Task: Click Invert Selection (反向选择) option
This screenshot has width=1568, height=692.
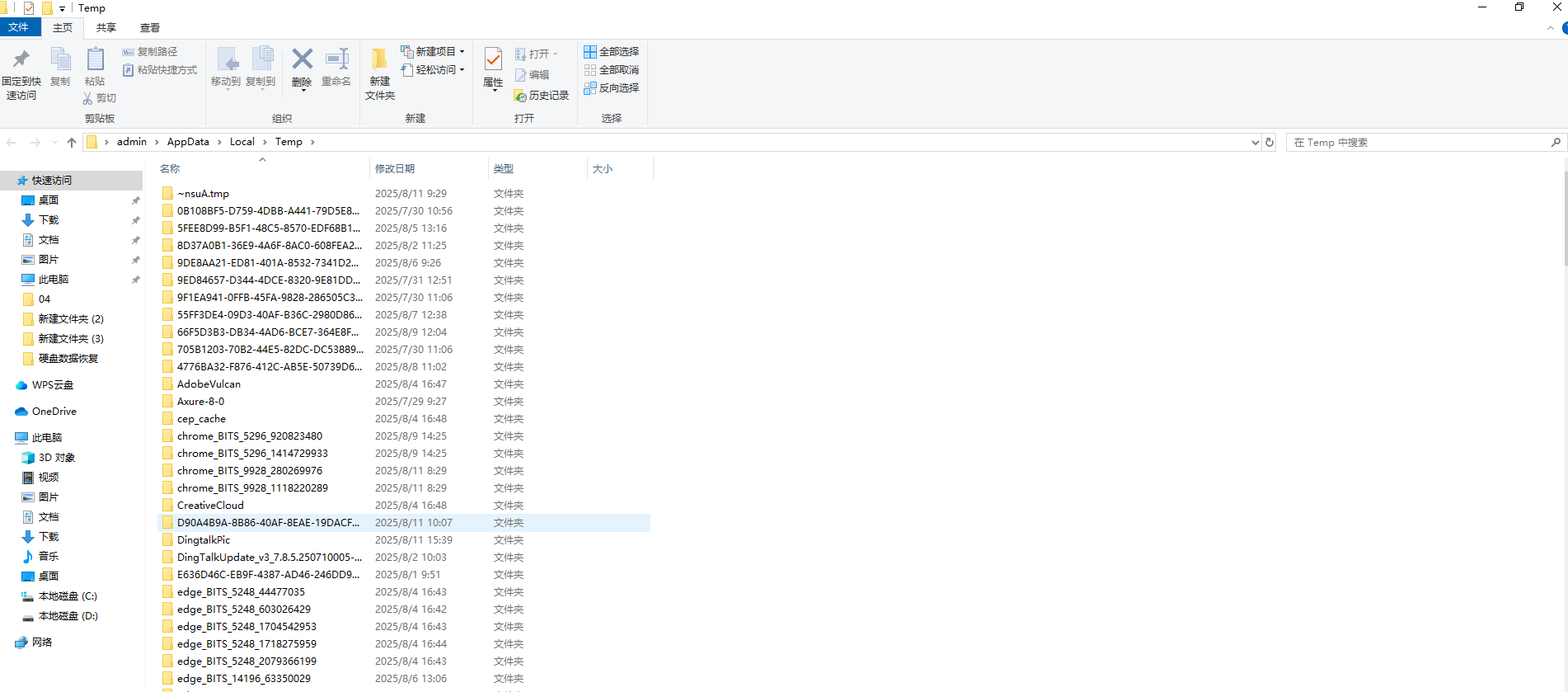Action: [x=612, y=88]
